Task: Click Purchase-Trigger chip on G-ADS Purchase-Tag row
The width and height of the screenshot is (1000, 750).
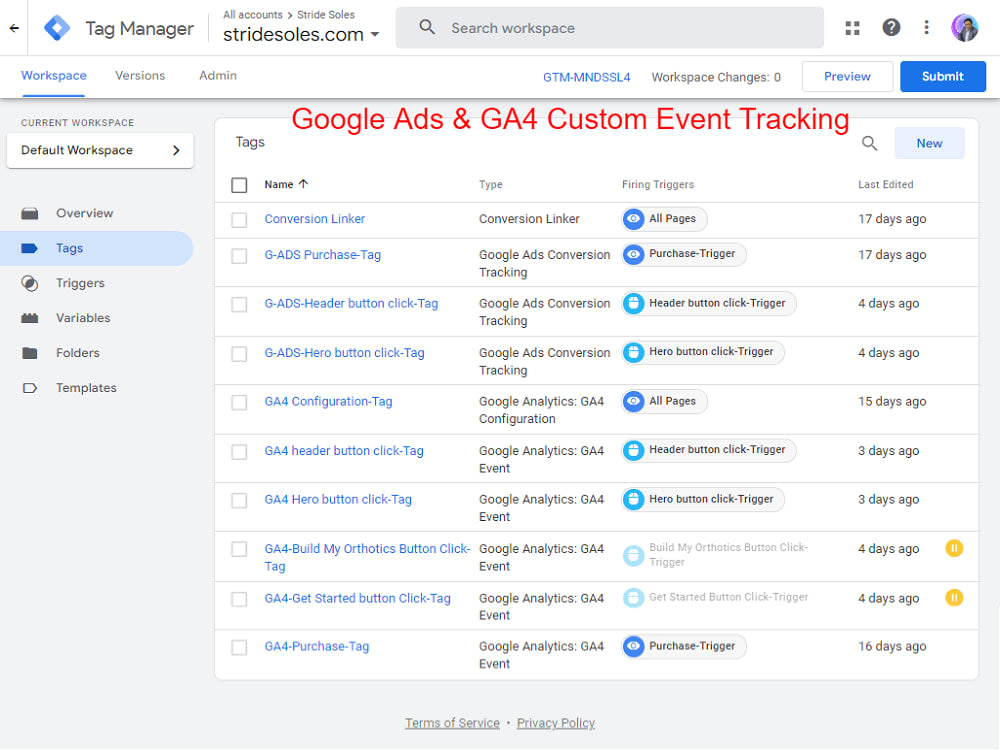Action: point(684,254)
